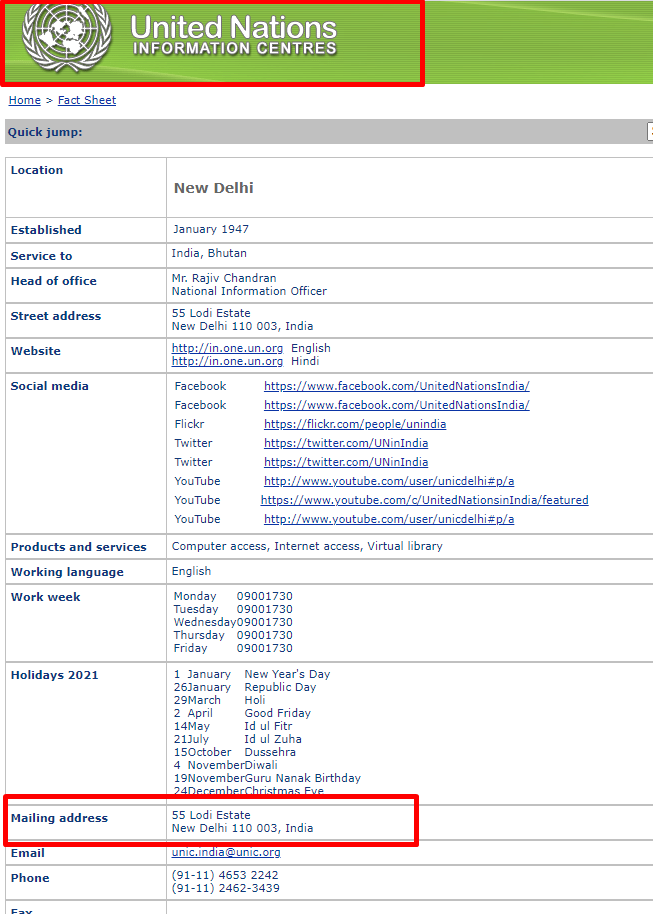Select the Products and services value text
Image resolution: width=653 pixels, height=914 pixels.
pyautogui.click(x=307, y=546)
